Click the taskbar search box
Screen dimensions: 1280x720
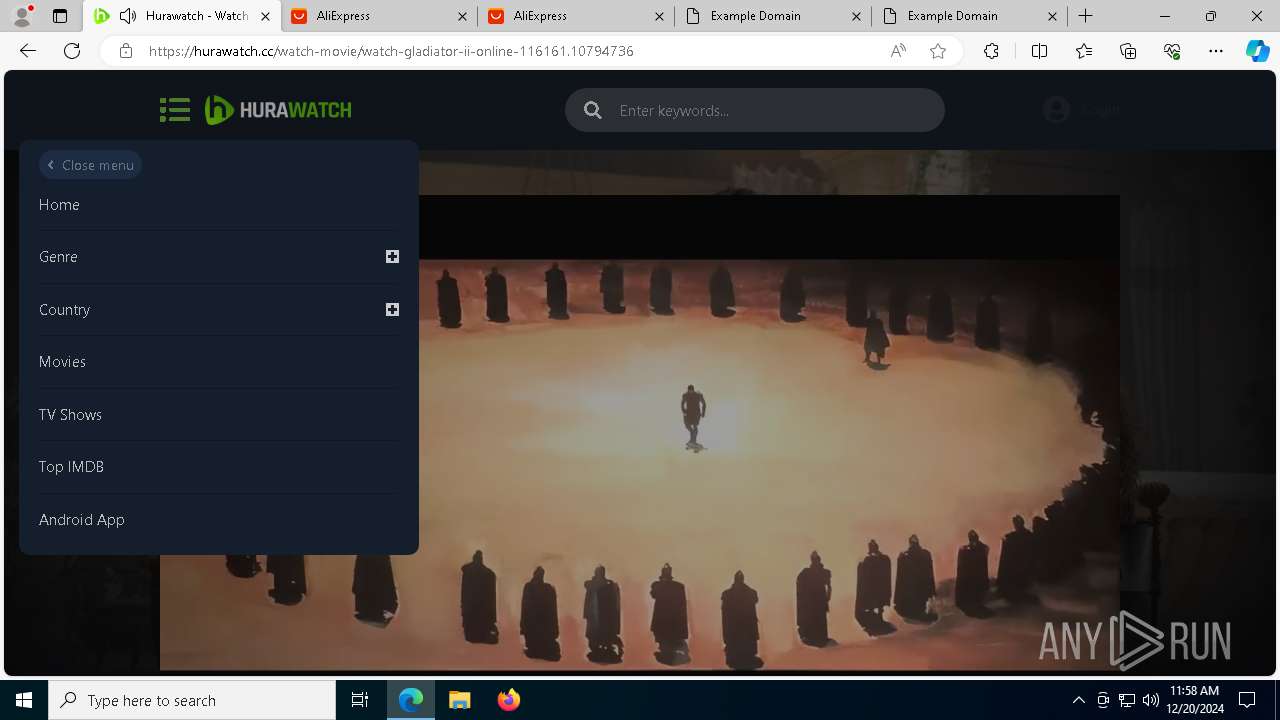point(192,700)
